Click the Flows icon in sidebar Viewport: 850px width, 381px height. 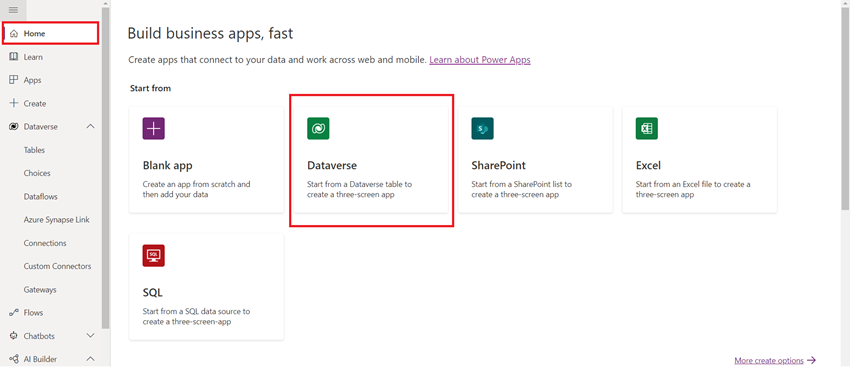[x=14, y=313]
